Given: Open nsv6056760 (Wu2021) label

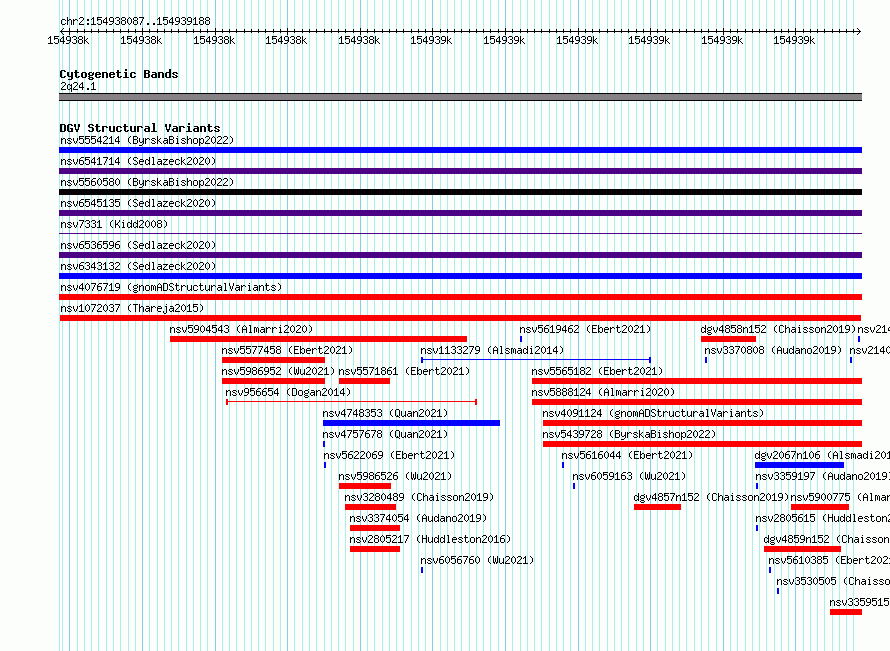Looking at the screenshot, I should [x=477, y=560].
